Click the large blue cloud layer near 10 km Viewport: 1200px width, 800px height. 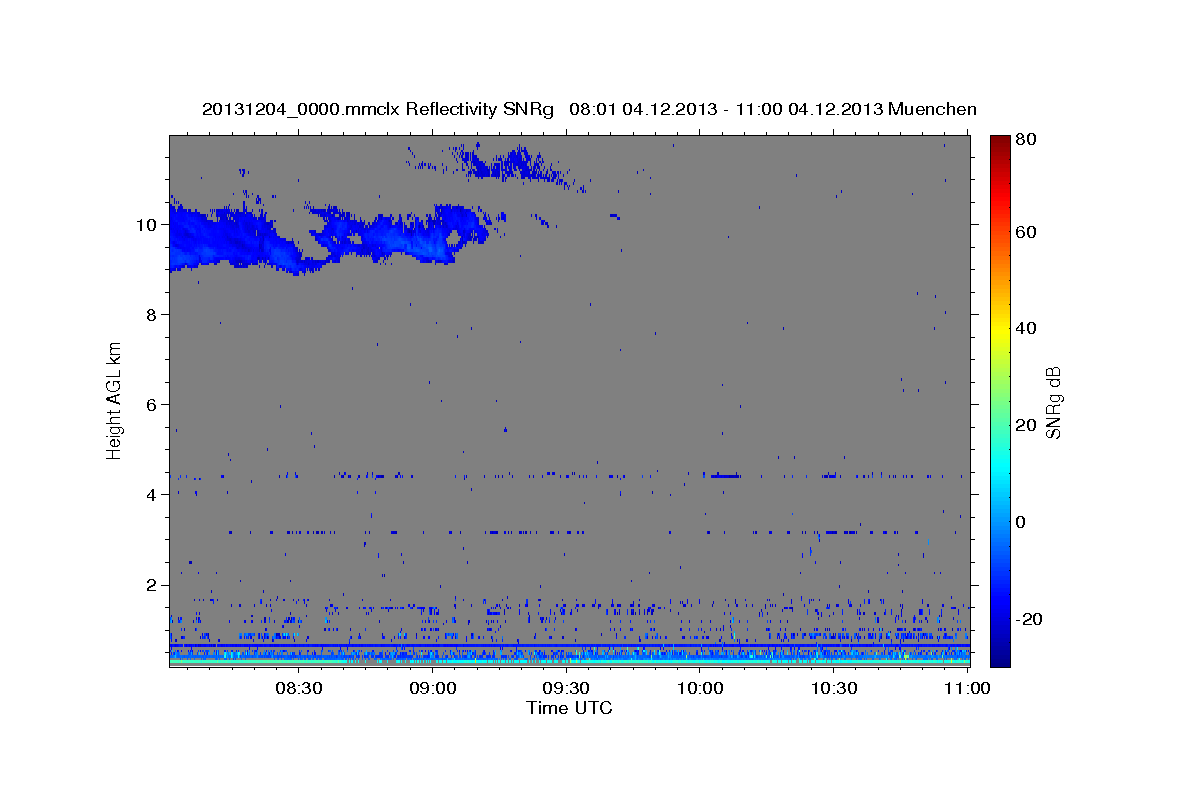[x=330, y=238]
